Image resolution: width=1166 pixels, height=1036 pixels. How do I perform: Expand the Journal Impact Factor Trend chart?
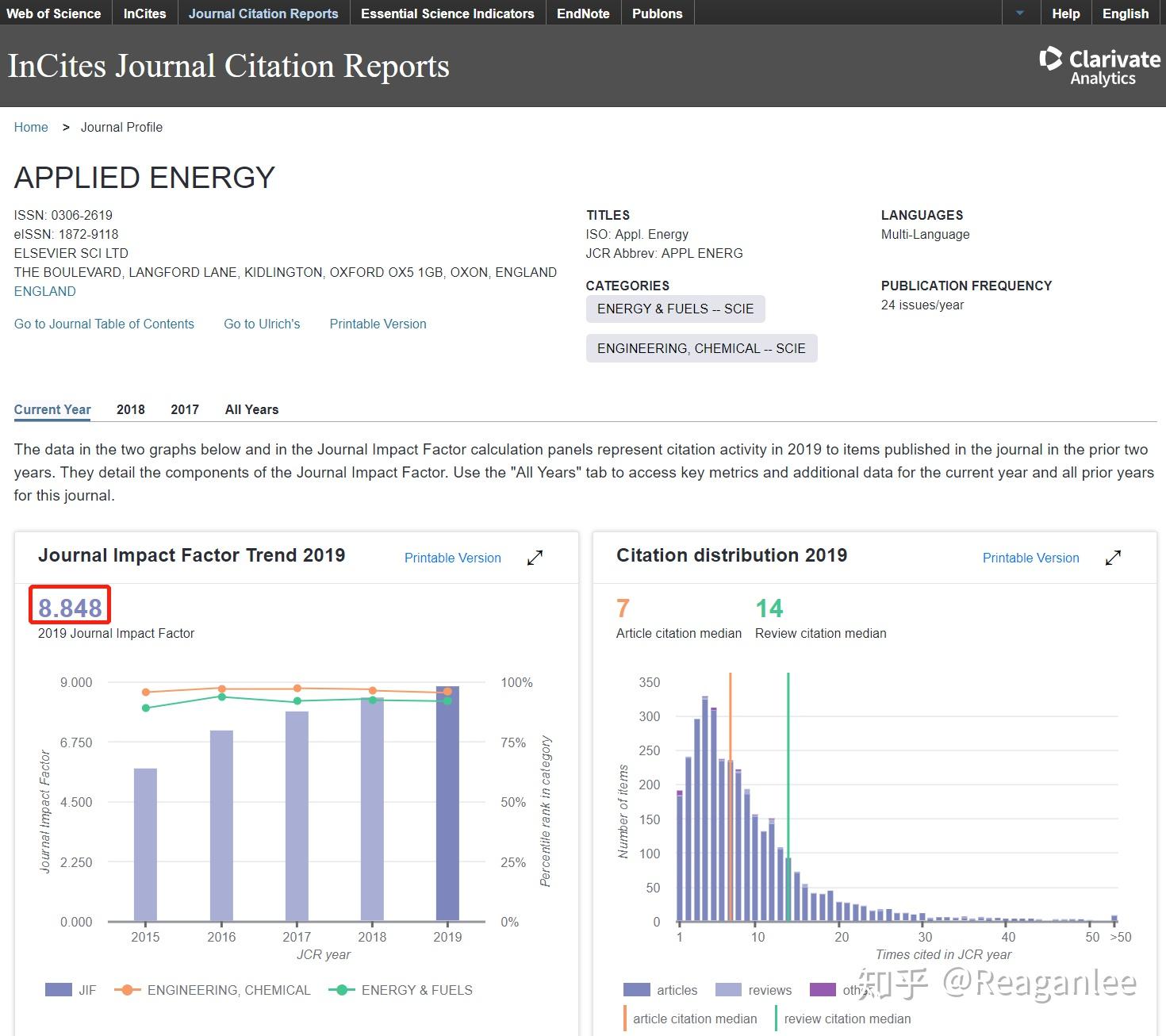coord(535,558)
